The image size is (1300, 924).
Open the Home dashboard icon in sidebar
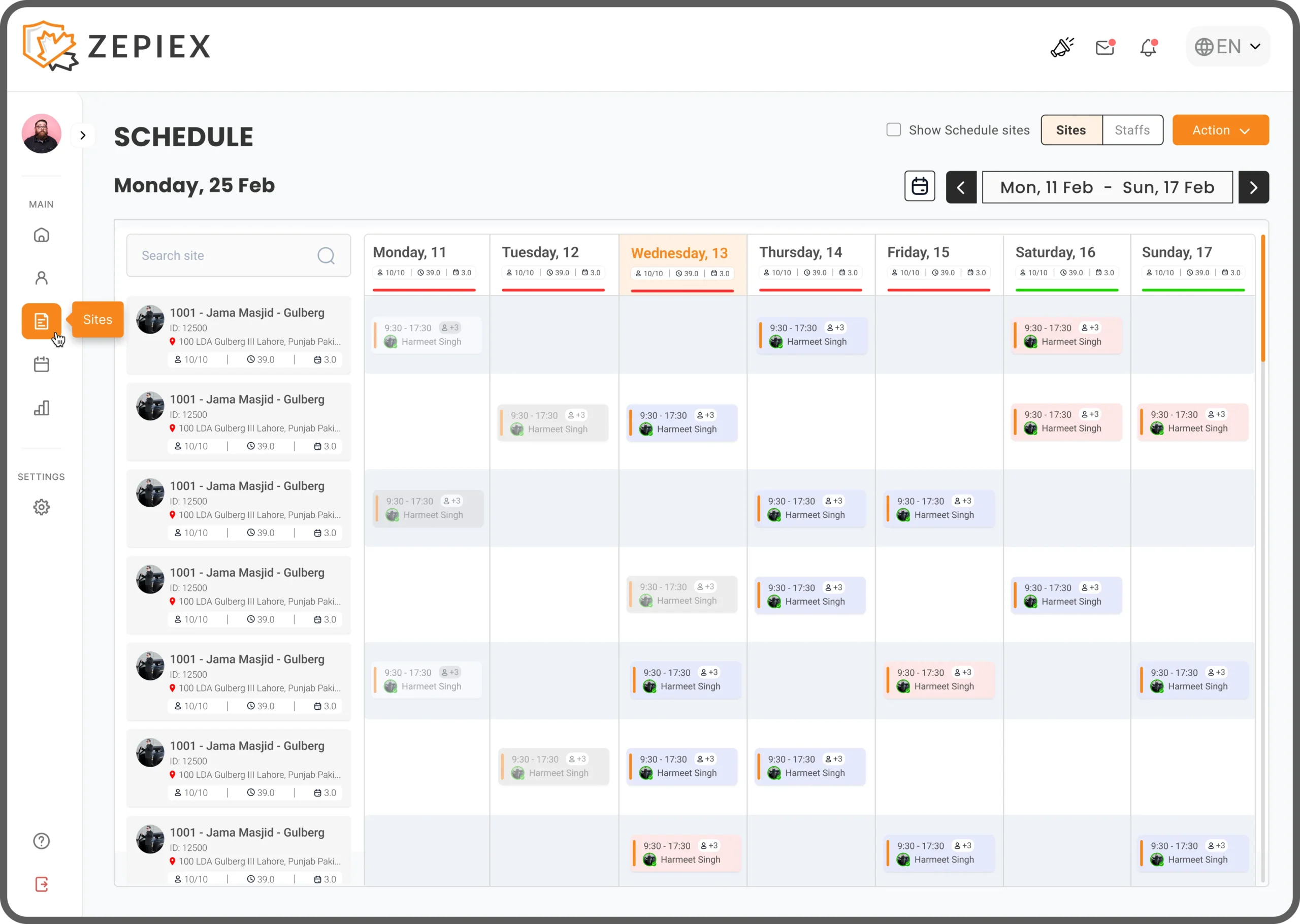tap(42, 235)
